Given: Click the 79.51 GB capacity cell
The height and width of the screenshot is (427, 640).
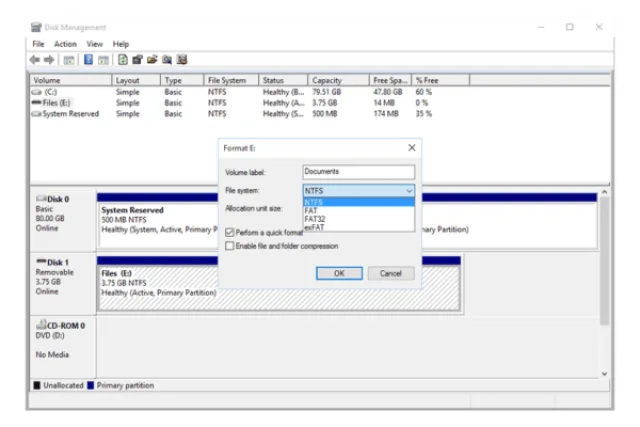Looking at the screenshot, I should (x=327, y=92).
